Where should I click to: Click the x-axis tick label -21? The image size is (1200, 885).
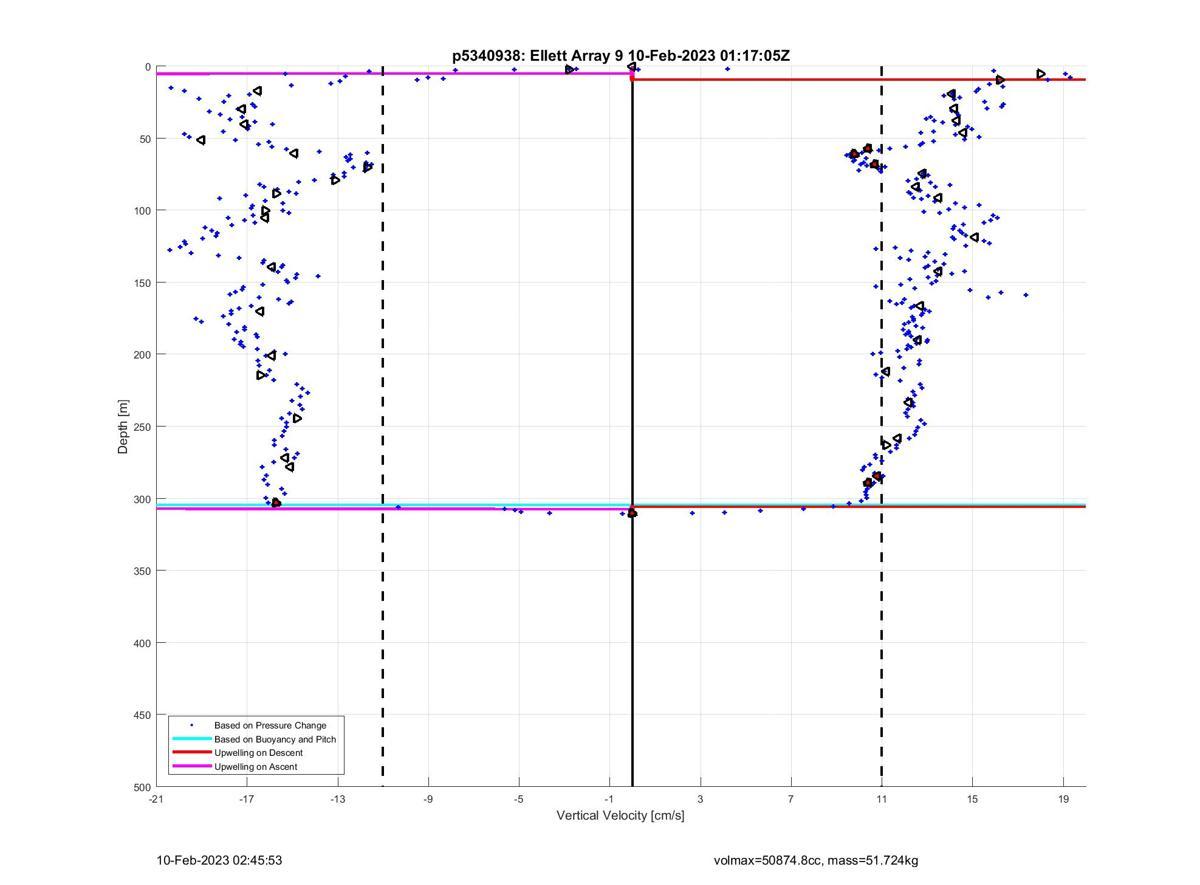[156, 799]
